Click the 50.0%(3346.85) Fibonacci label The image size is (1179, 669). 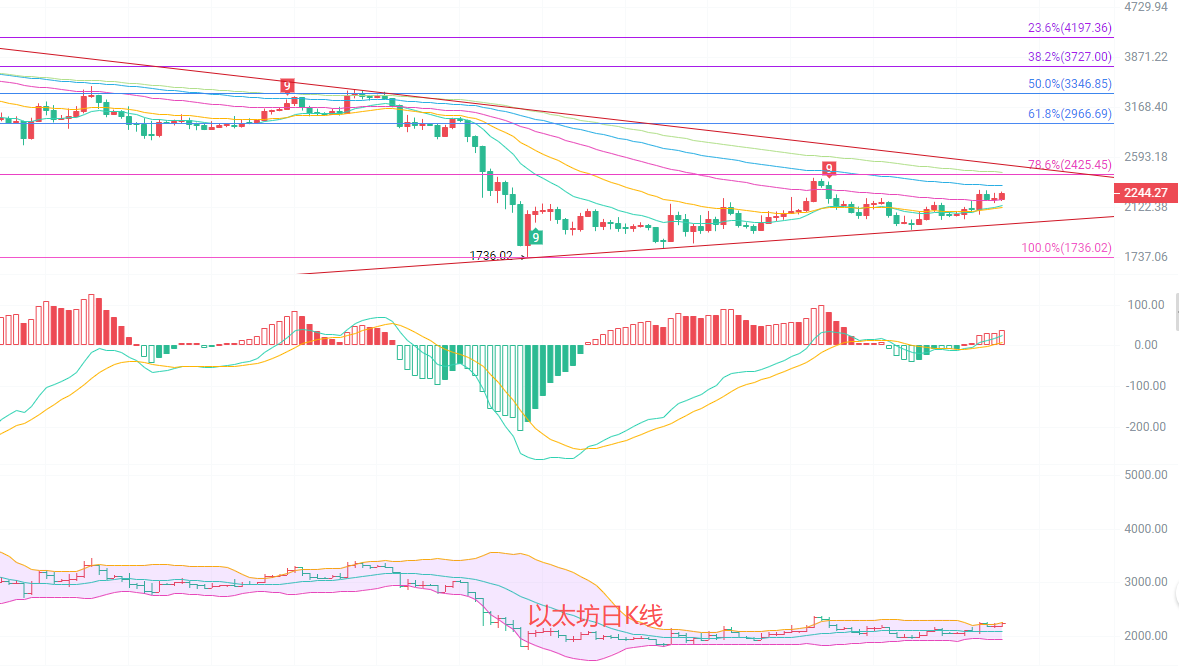(1070, 85)
